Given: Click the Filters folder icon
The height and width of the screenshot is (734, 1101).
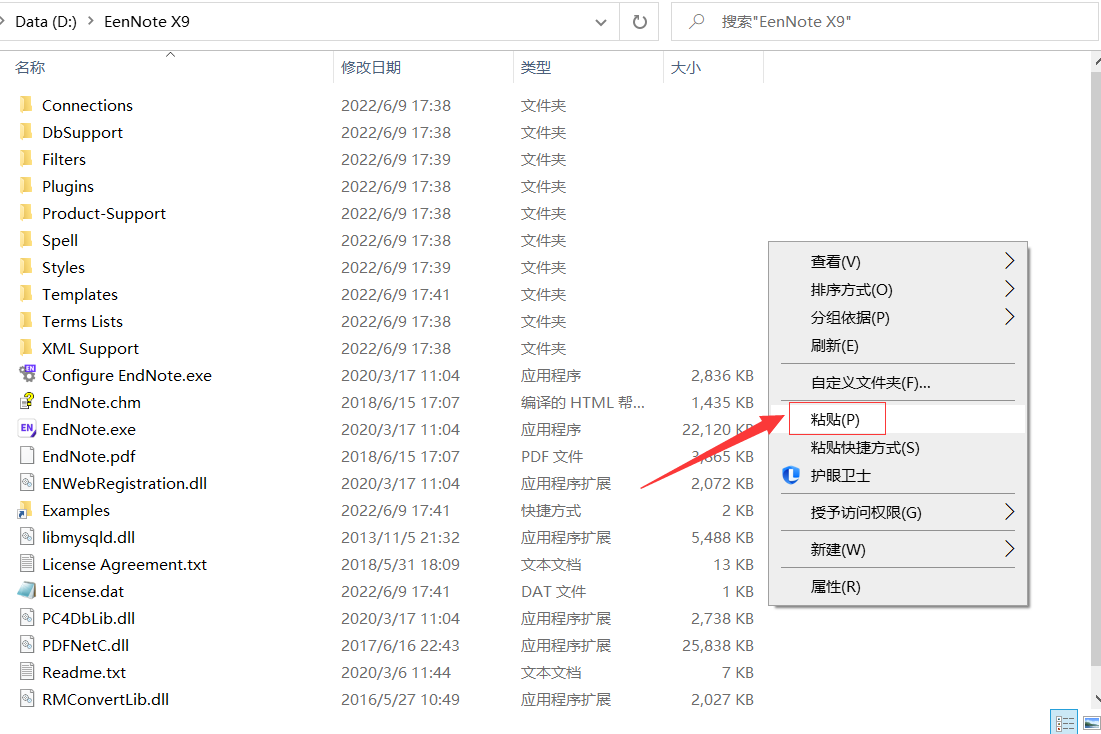Looking at the screenshot, I should [x=26, y=159].
